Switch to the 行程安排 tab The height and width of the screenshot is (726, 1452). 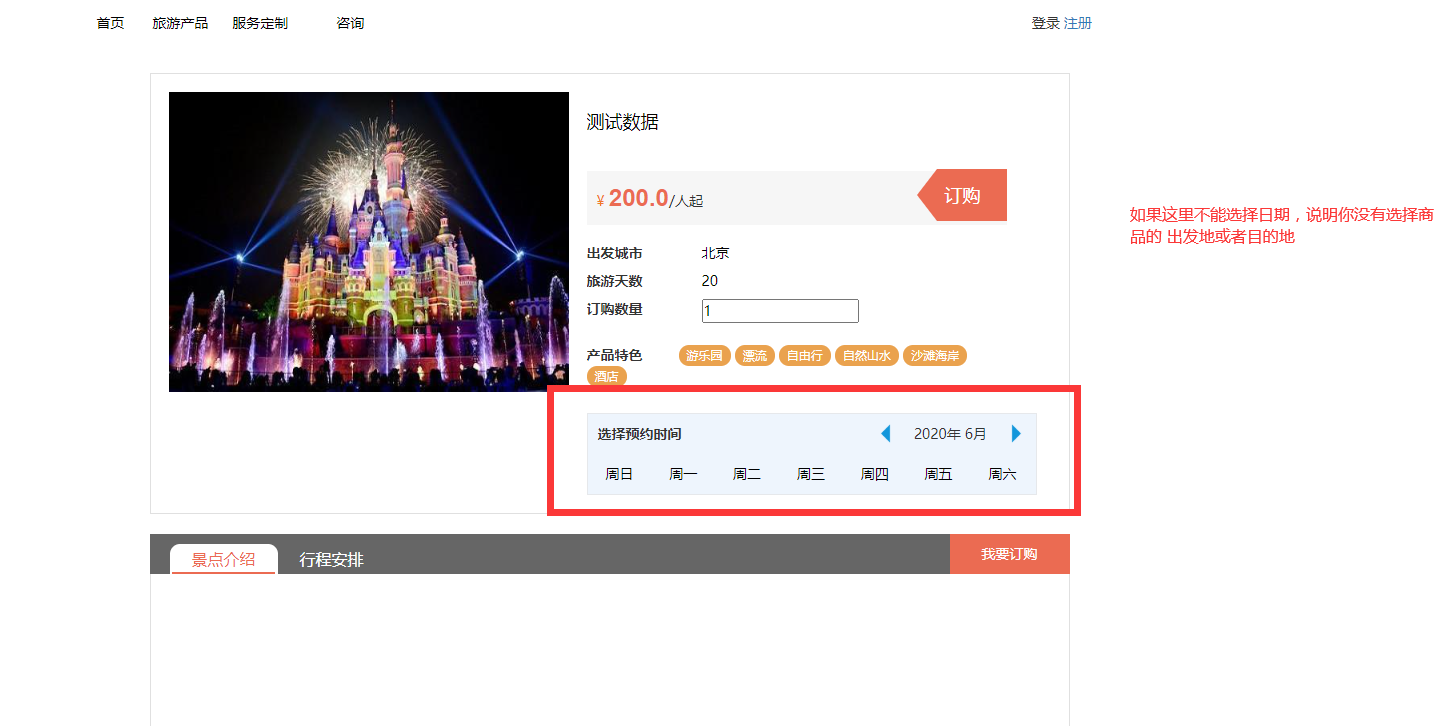tap(331, 560)
